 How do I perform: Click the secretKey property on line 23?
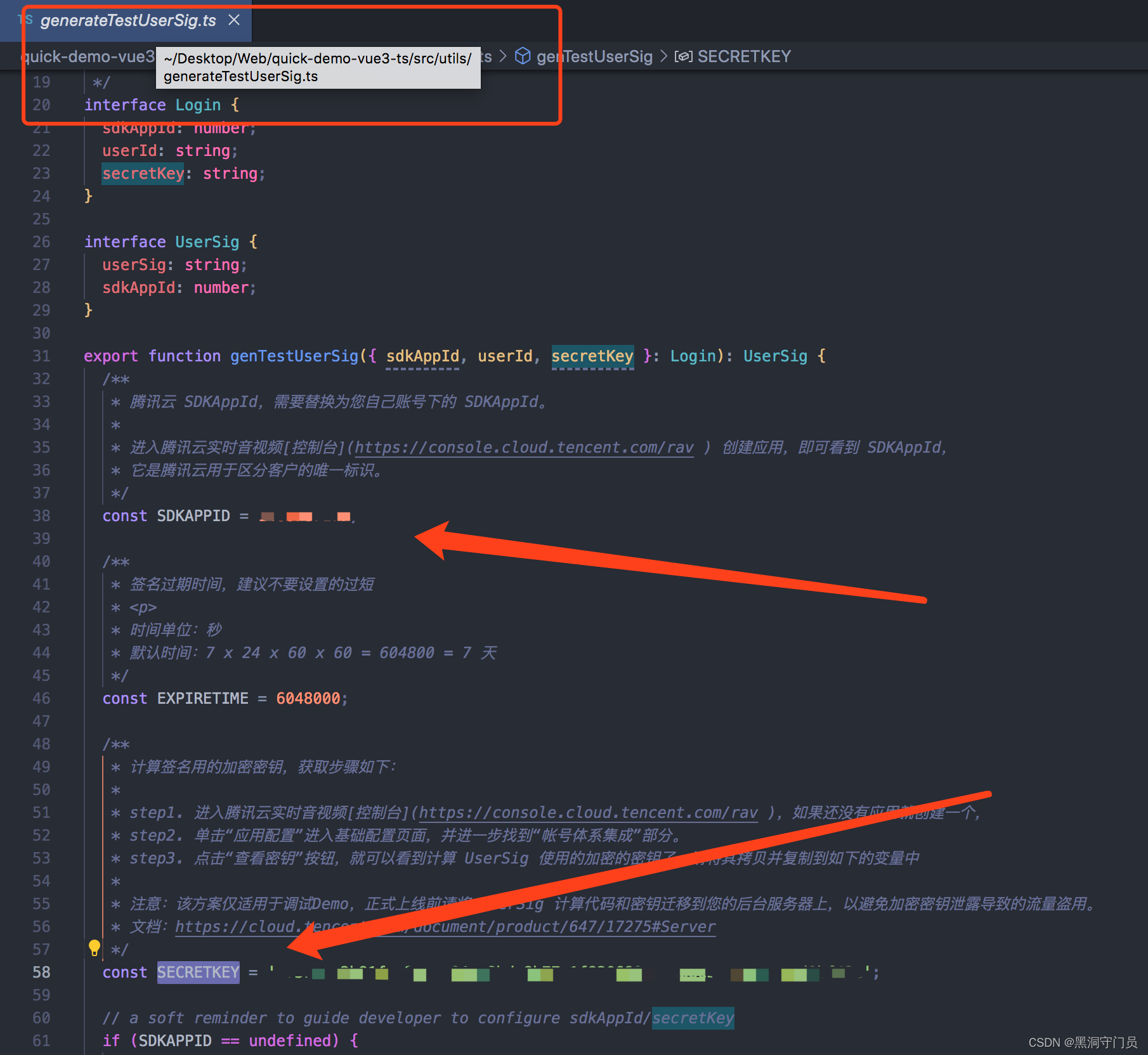point(143,174)
